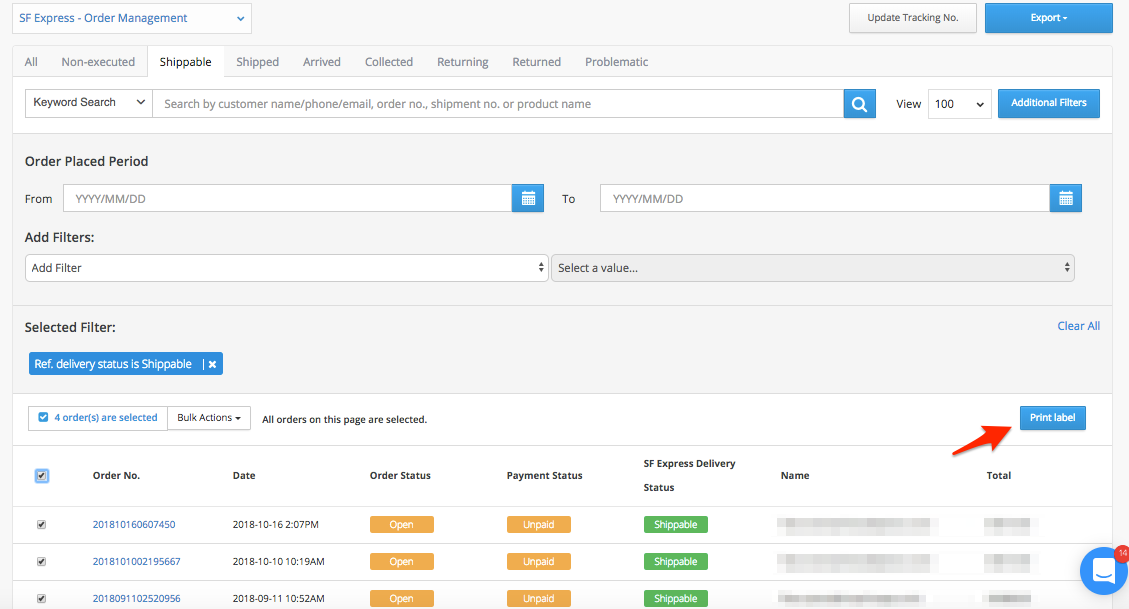Click the Order No. column header
Viewport: 1129px width, 609px height.
[117, 476]
